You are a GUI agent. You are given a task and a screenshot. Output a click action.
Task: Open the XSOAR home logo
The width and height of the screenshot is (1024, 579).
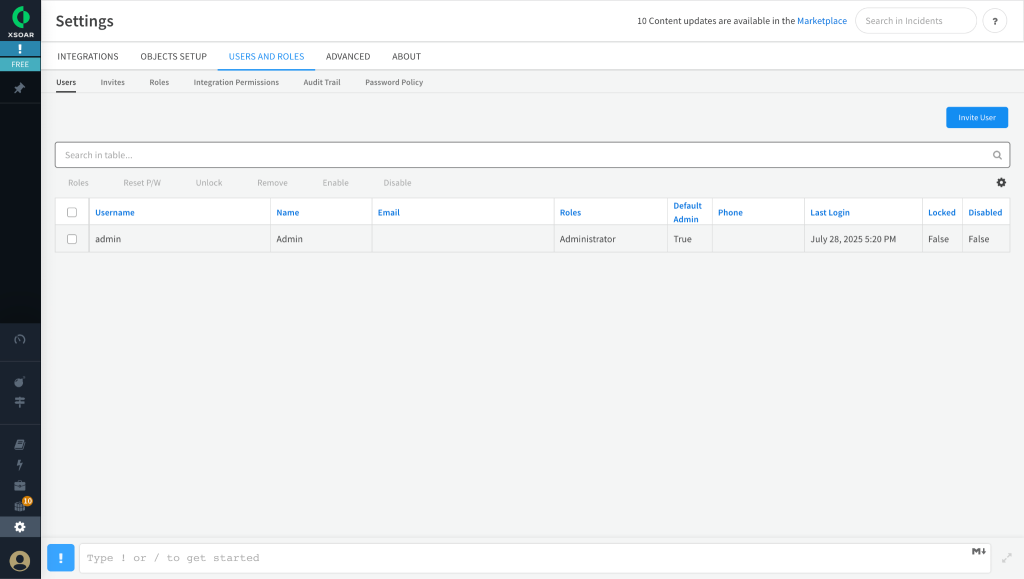[20, 18]
